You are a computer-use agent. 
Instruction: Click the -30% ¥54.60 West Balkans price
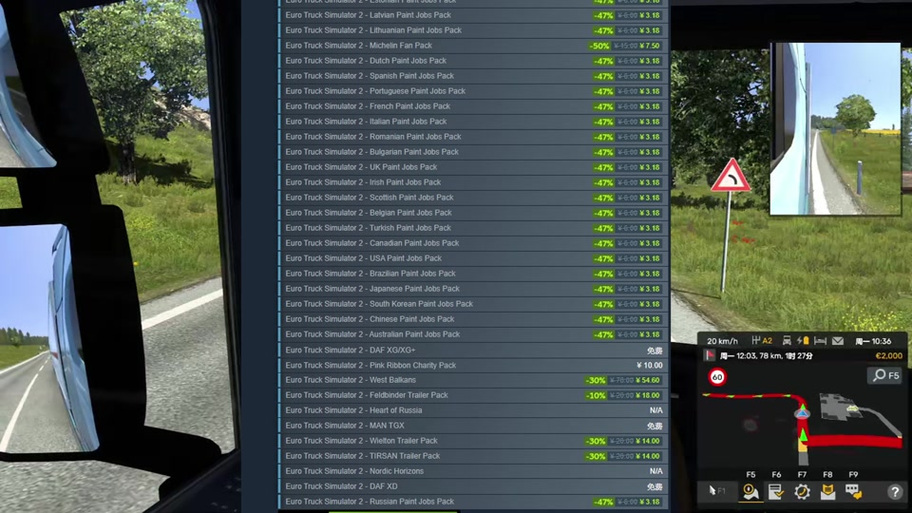(623, 380)
